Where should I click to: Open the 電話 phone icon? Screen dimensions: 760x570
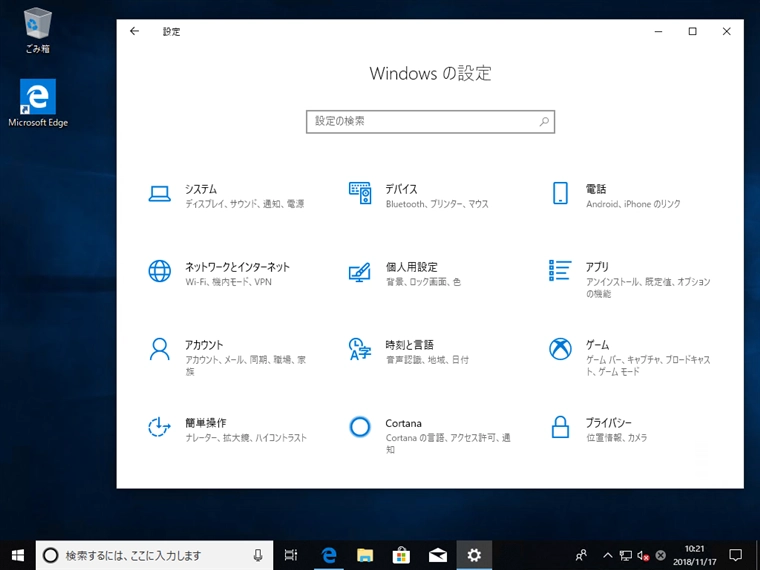pyautogui.click(x=560, y=193)
